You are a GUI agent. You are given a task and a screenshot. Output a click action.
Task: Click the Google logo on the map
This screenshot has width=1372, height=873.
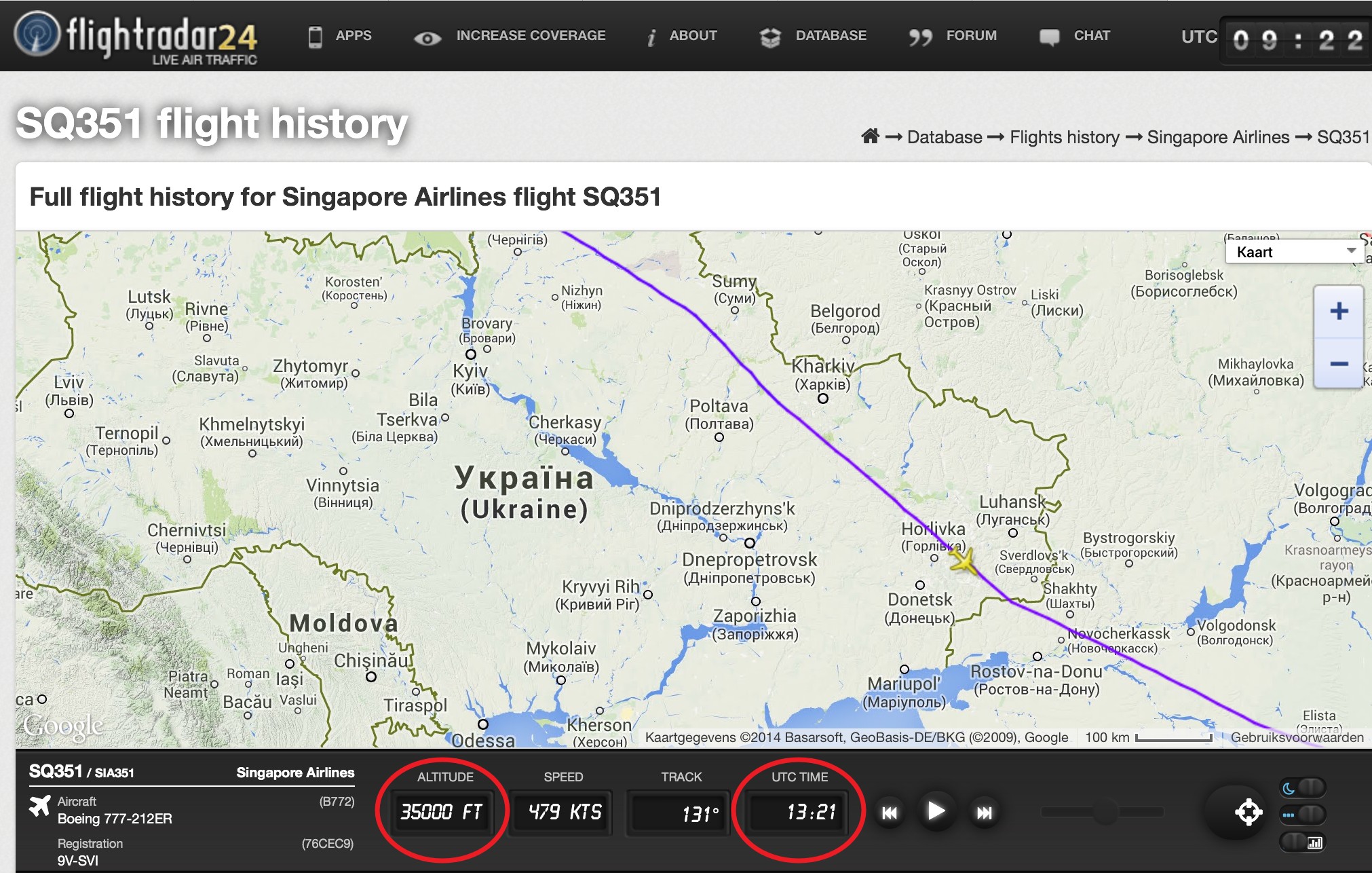[63, 726]
